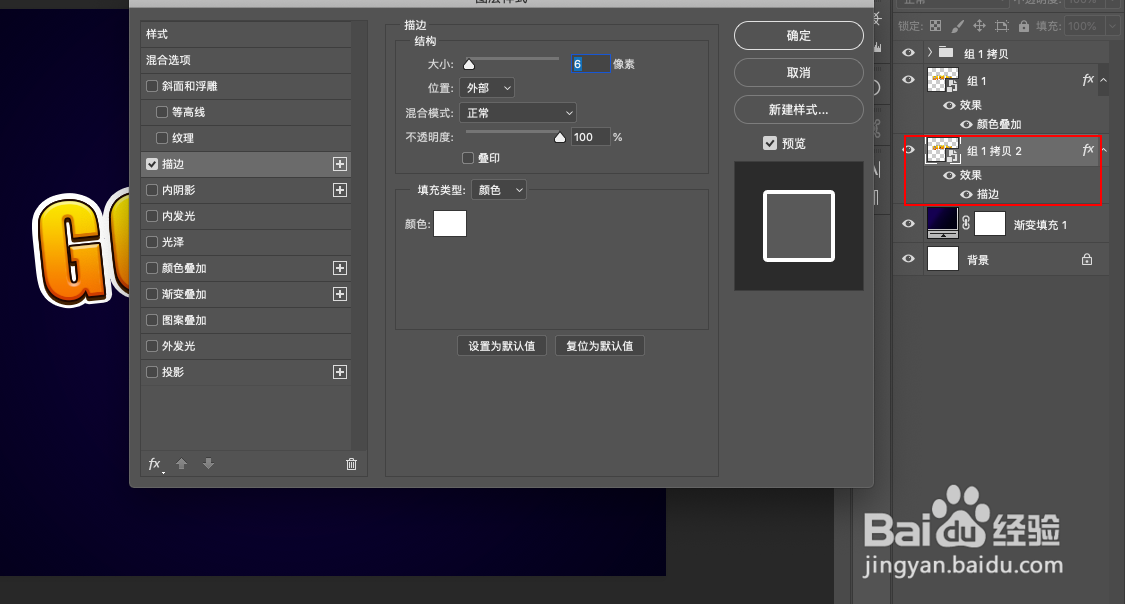Enable the 光泽 checkbox
This screenshot has width=1125, height=604.
pyautogui.click(x=152, y=242)
